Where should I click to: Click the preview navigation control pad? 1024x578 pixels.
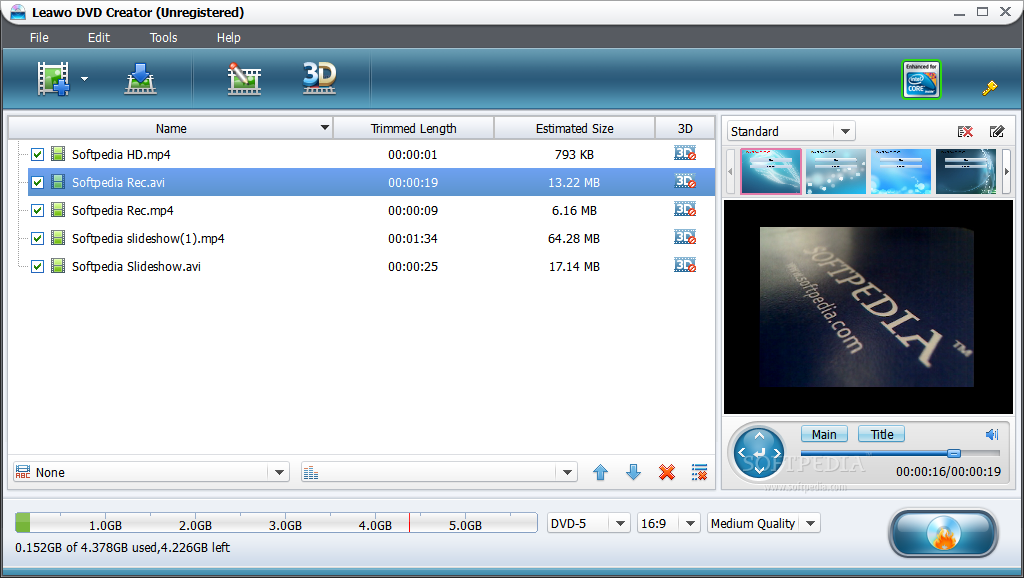(x=759, y=453)
